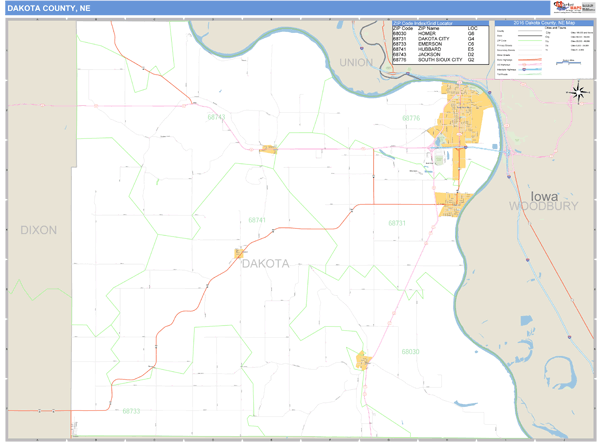Screen dimensions: 600x442
Task: Select the Hubbard town marker
Action: pos(240,254)
